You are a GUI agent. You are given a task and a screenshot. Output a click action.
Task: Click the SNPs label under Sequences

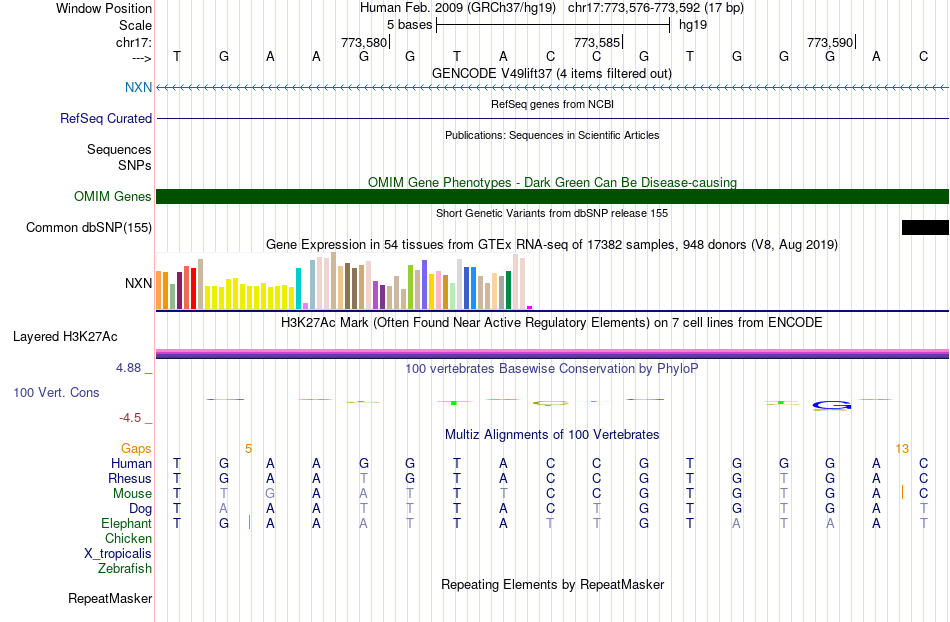click(135, 165)
